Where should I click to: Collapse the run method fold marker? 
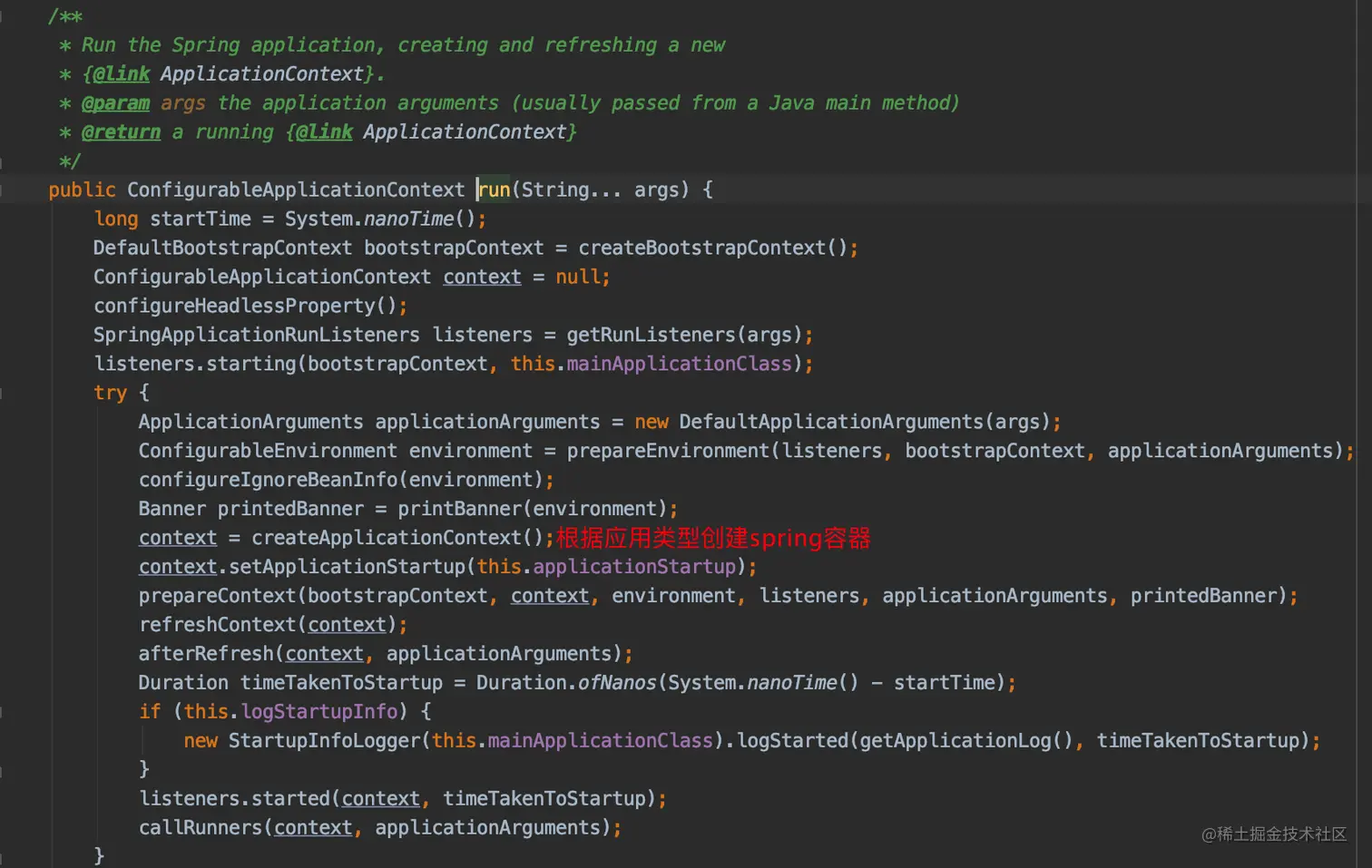3,190
